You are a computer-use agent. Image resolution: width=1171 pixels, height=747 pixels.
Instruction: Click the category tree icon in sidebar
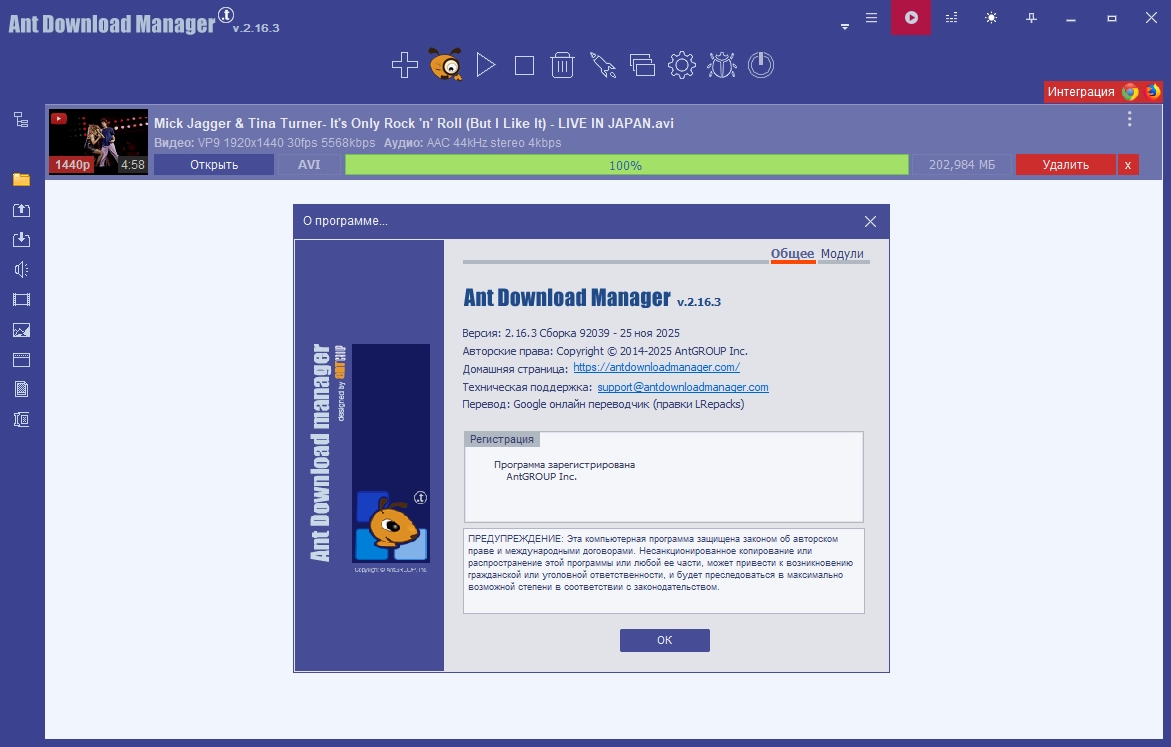[x=22, y=120]
